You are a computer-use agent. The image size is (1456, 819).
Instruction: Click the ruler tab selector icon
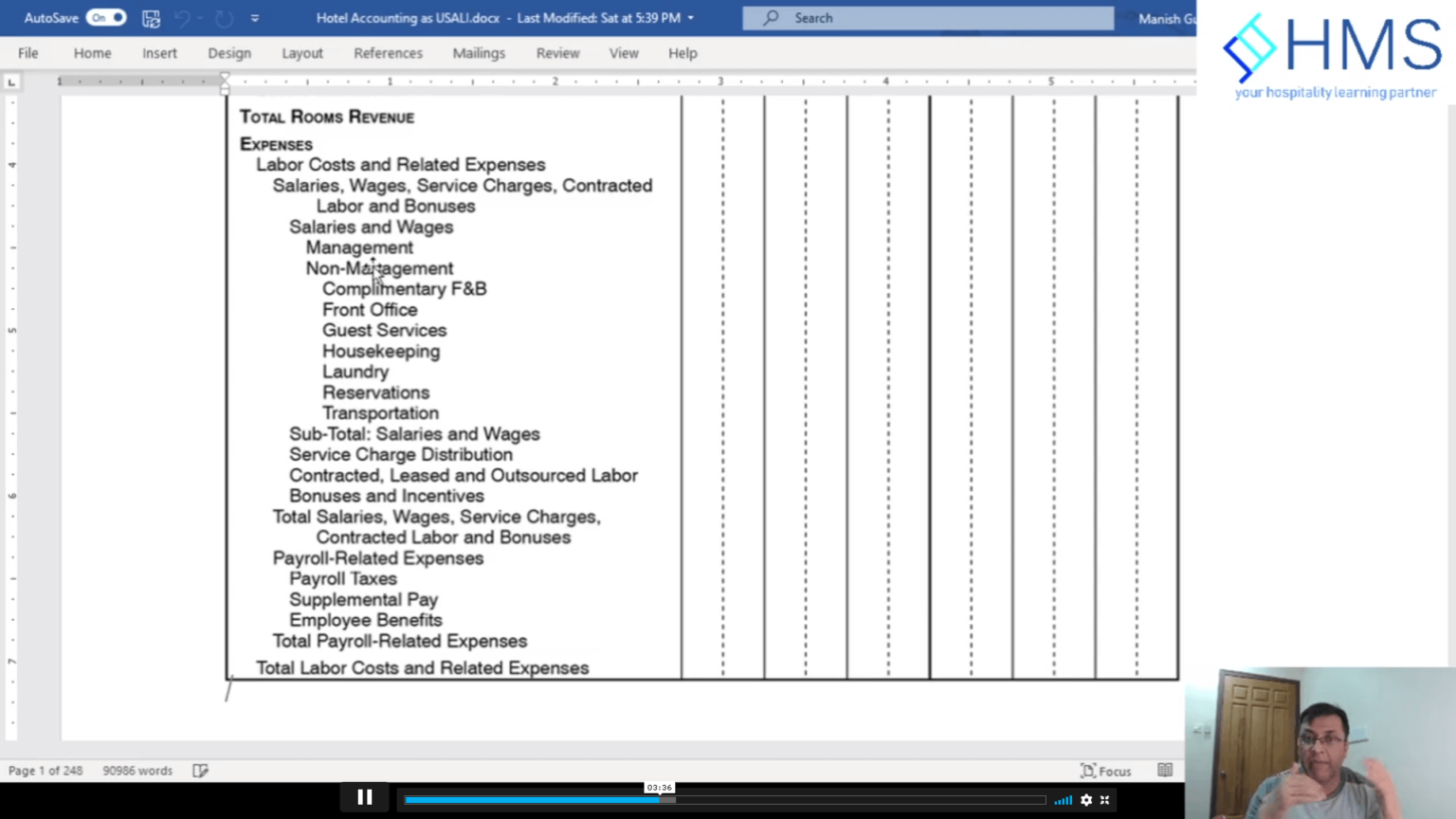(11, 82)
